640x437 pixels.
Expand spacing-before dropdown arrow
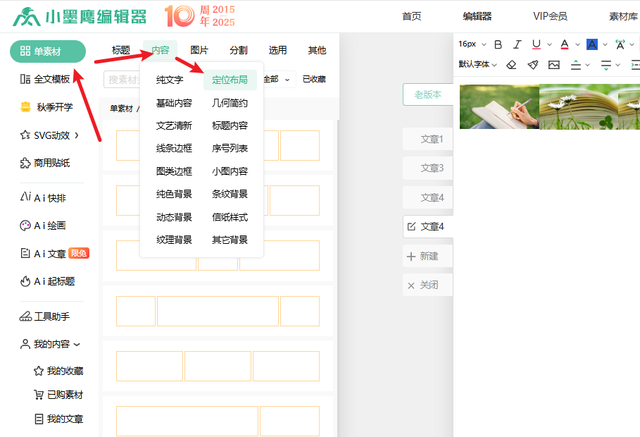587,65
